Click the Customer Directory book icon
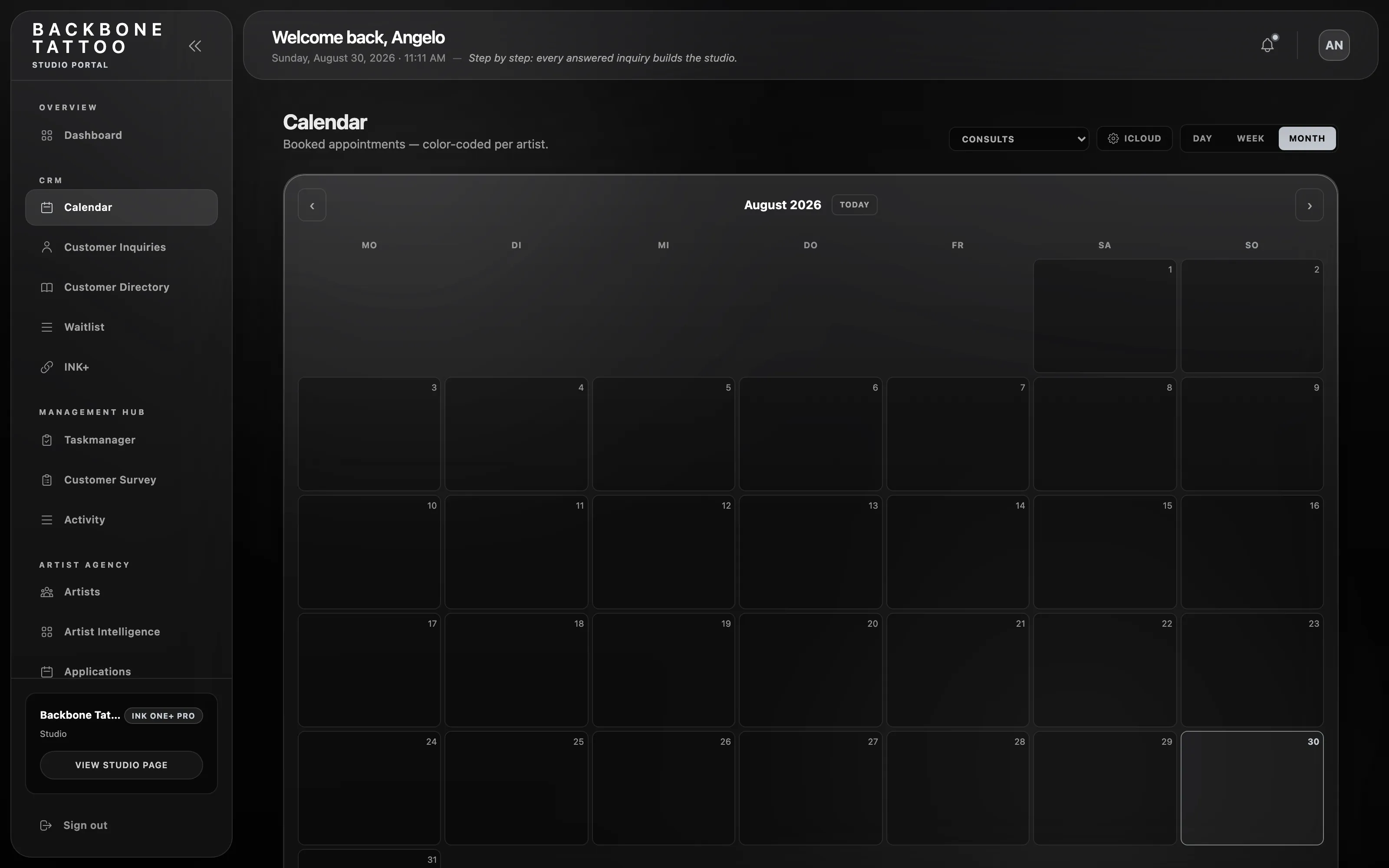This screenshot has width=1389, height=868. (x=47, y=287)
